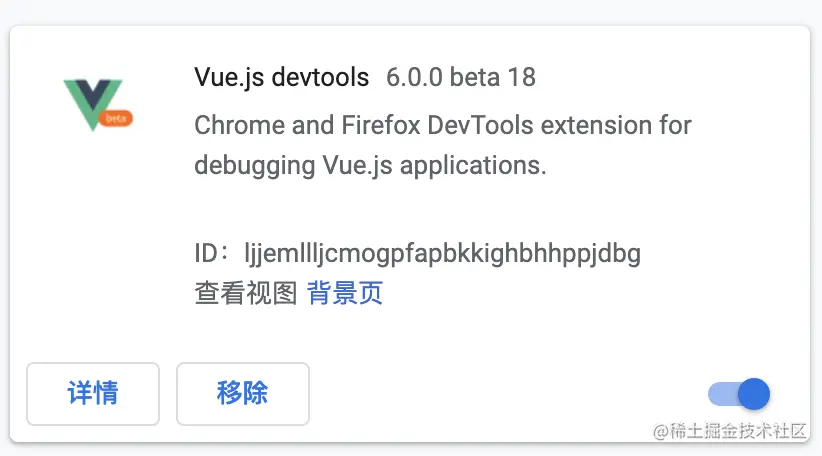Viewport: 822px width, 456px height.
Task: Click the debugging Vue.js applications text
Action: point(370,166)
